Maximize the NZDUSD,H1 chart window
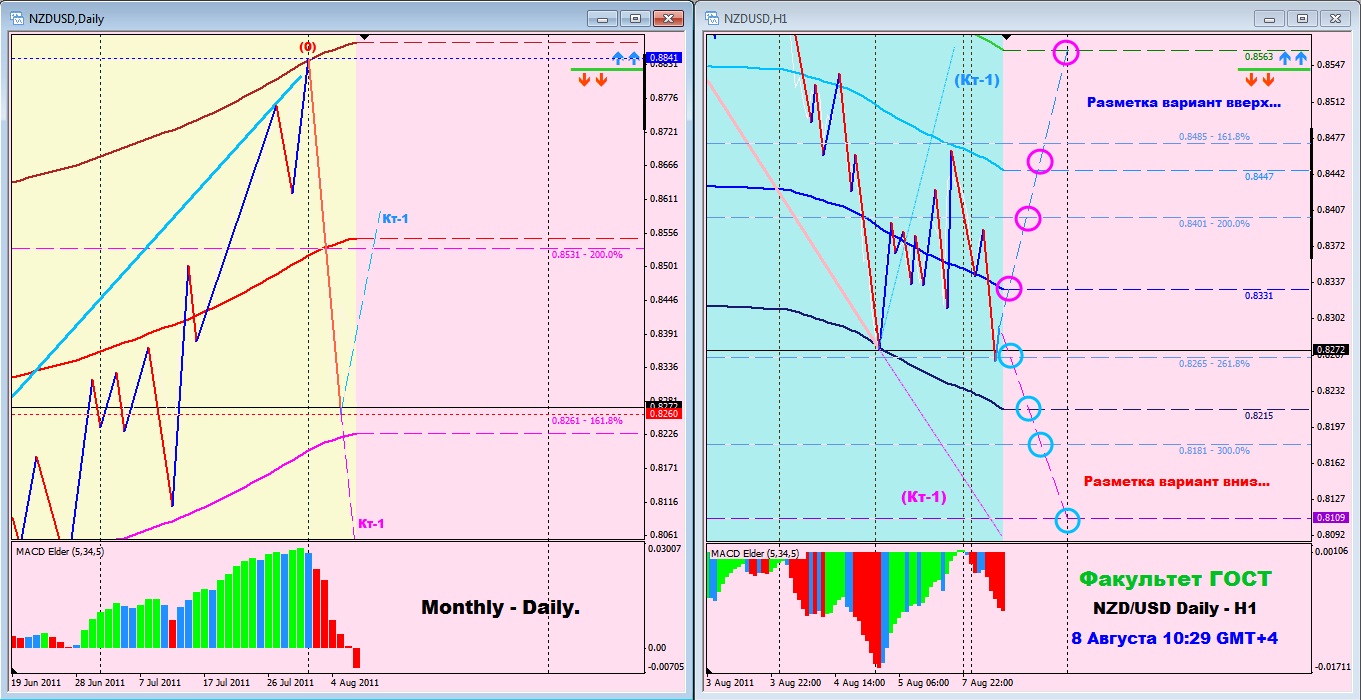The height and width of the screenshot is (700, 1361). click(x=1301, y=18)
